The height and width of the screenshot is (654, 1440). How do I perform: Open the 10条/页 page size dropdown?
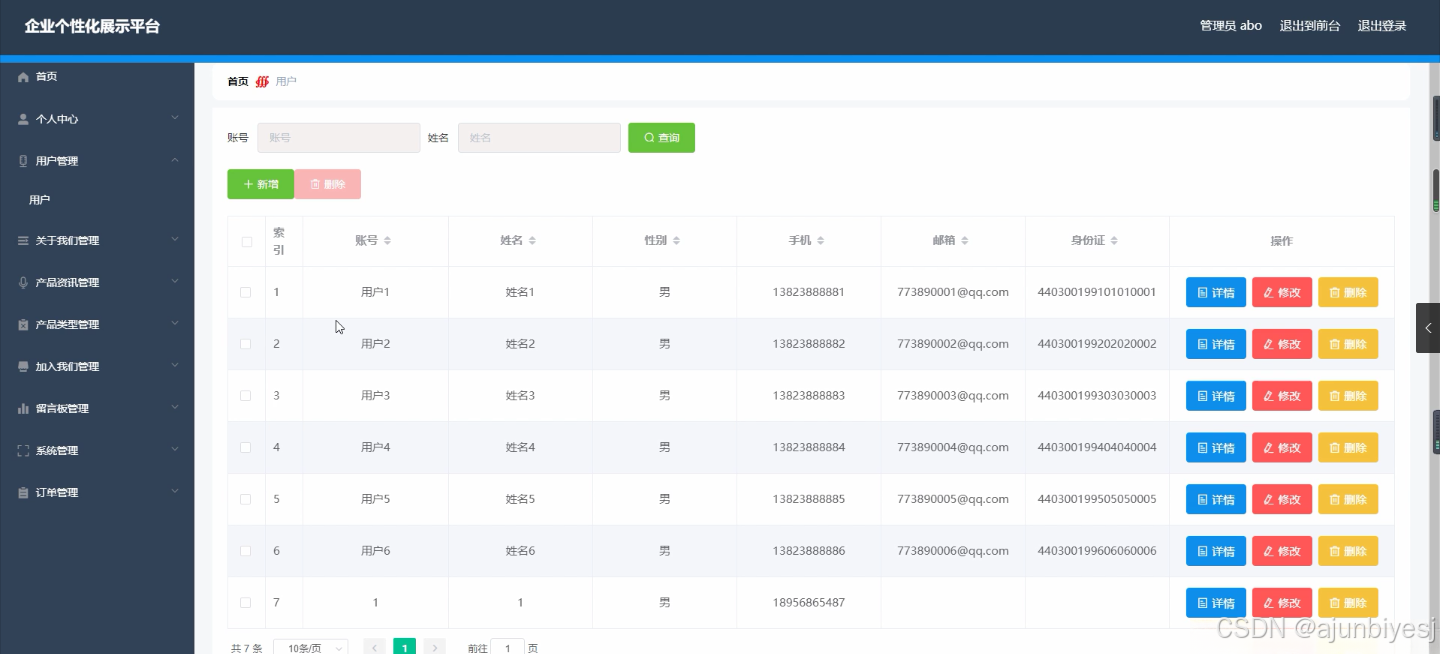point(311,648)
